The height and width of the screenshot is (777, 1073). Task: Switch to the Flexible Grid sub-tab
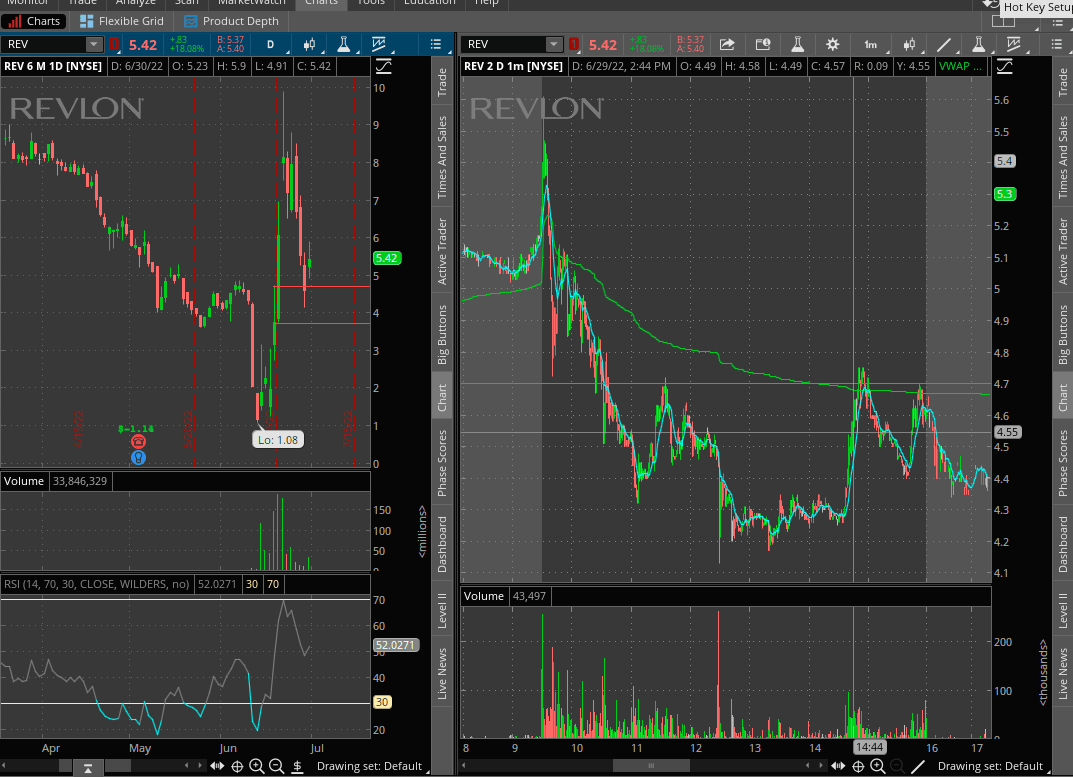(122, 21)
